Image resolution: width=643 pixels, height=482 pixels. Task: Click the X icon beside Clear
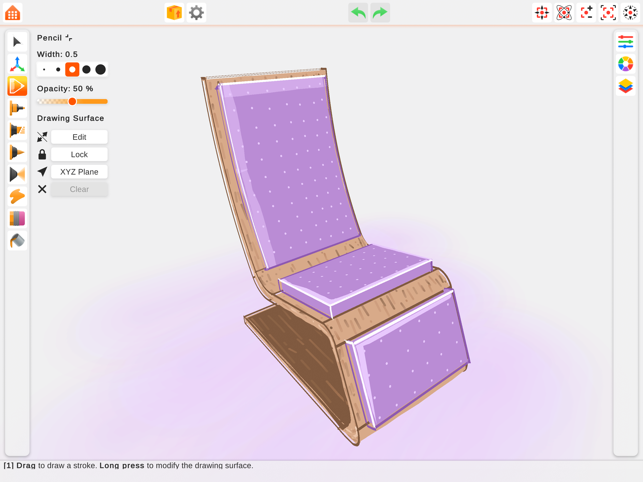[42, 189]
